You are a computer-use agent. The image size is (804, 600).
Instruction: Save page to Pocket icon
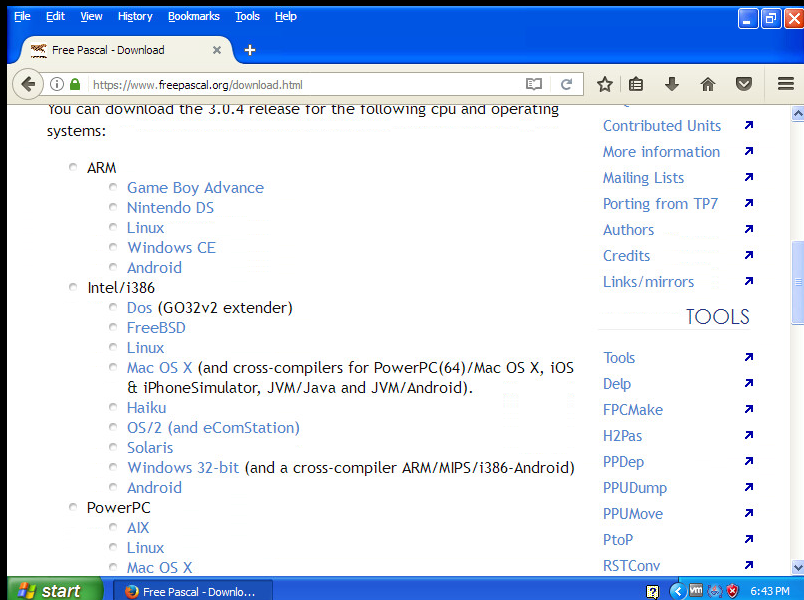pos(743,84)
